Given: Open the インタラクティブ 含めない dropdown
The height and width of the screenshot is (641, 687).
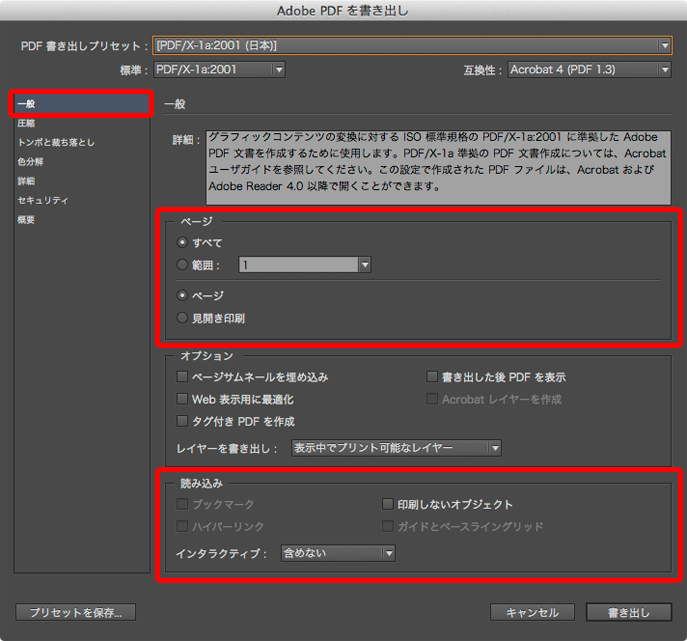Looking at the screenshot, I should pos(338,553).
